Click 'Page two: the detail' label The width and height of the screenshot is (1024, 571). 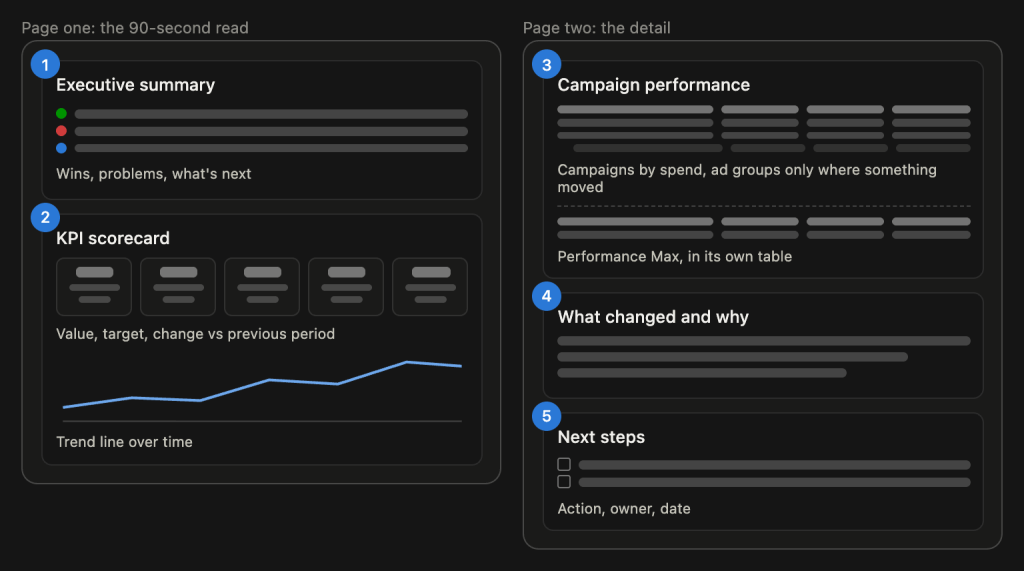pyautogui.click(x=597, y=28)
